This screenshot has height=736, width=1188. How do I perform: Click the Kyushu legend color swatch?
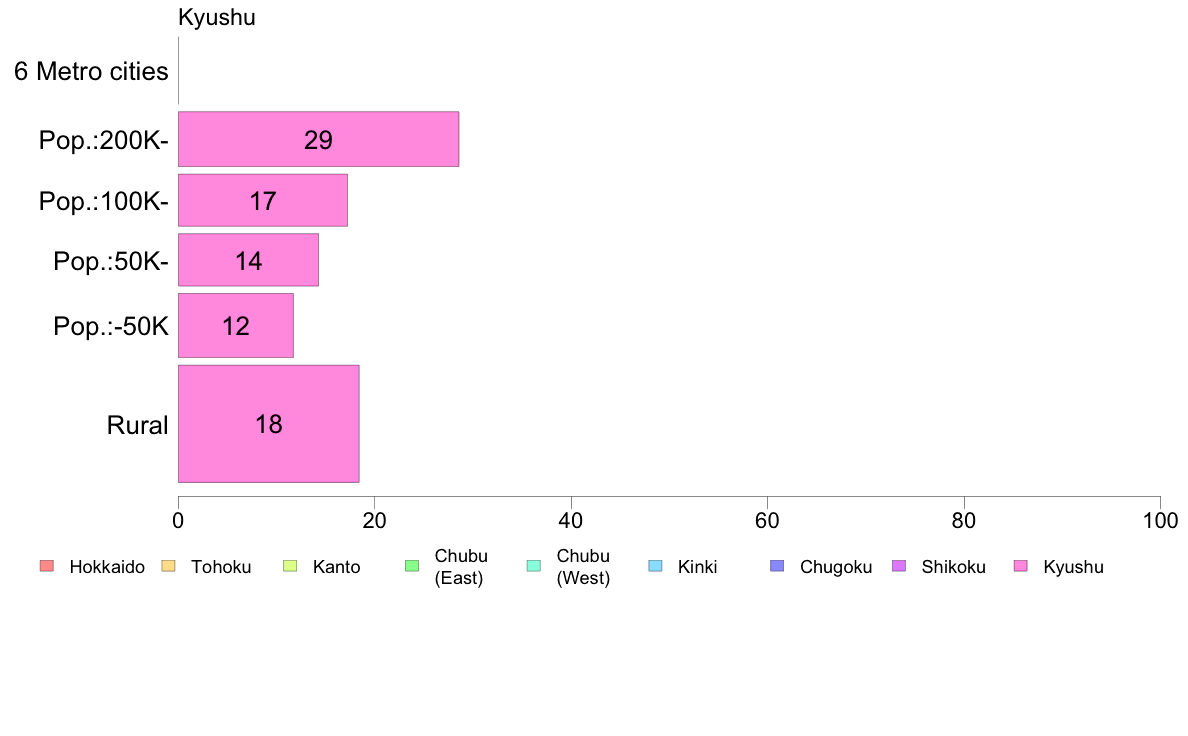pos(1021,566)
